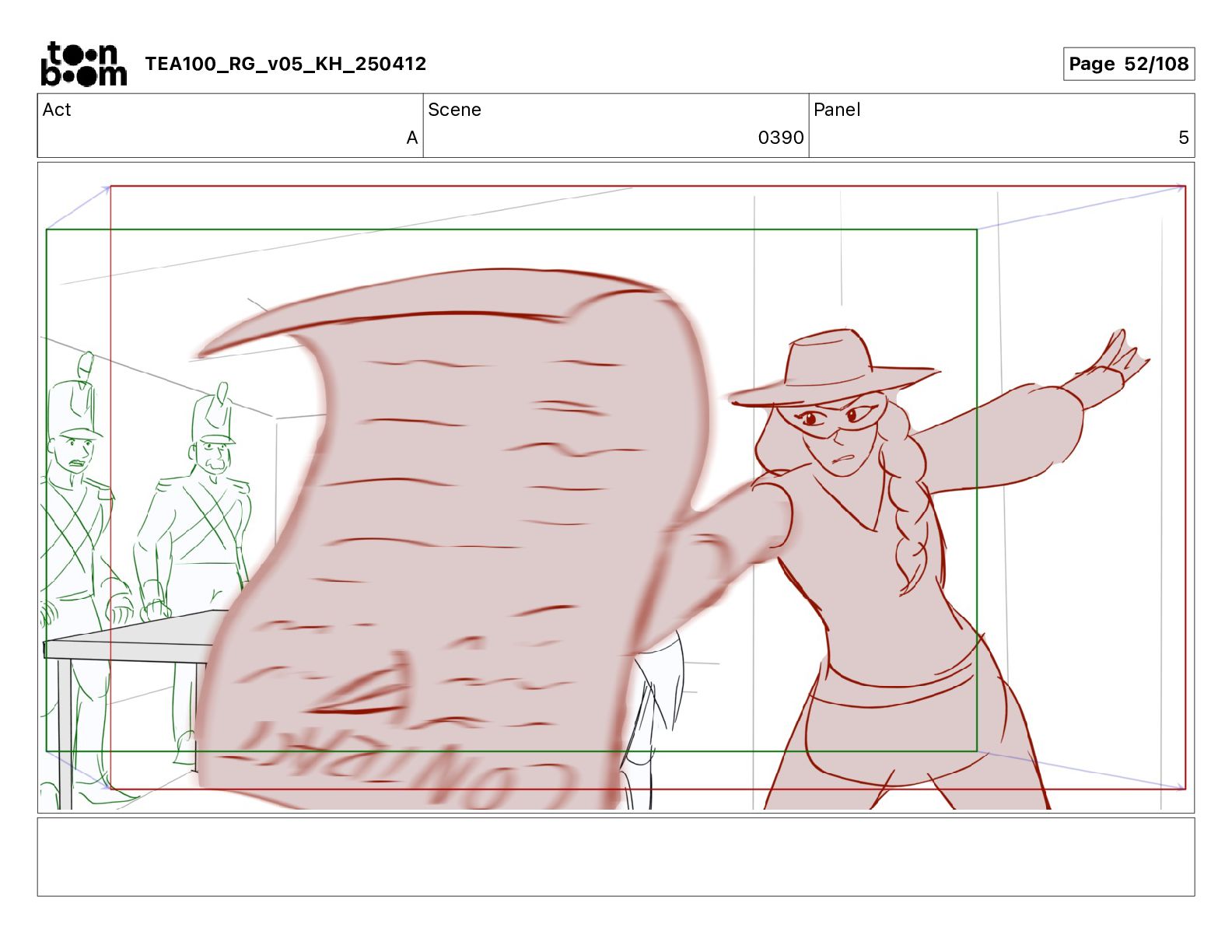Image resolution: width=1232 pixels, height=952 pixels.
Task: Click the empty notes box below the panel
Action: [x=616, y=856]
